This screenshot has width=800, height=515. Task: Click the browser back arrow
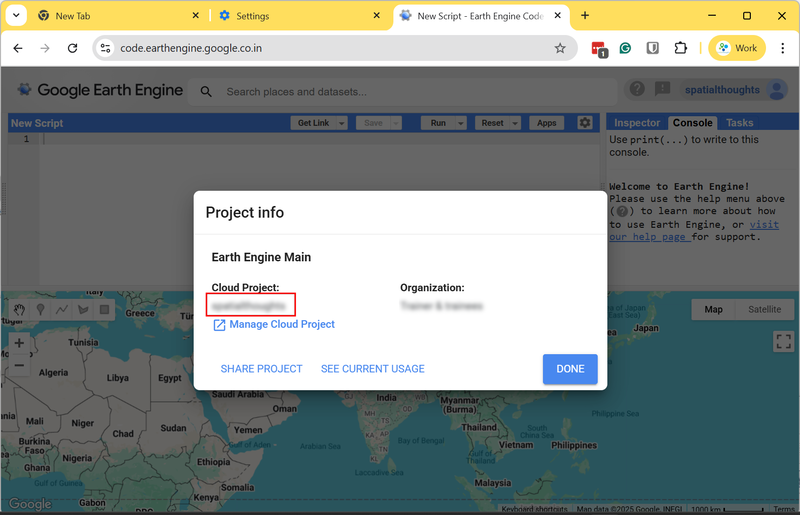[x=18, y=48]
